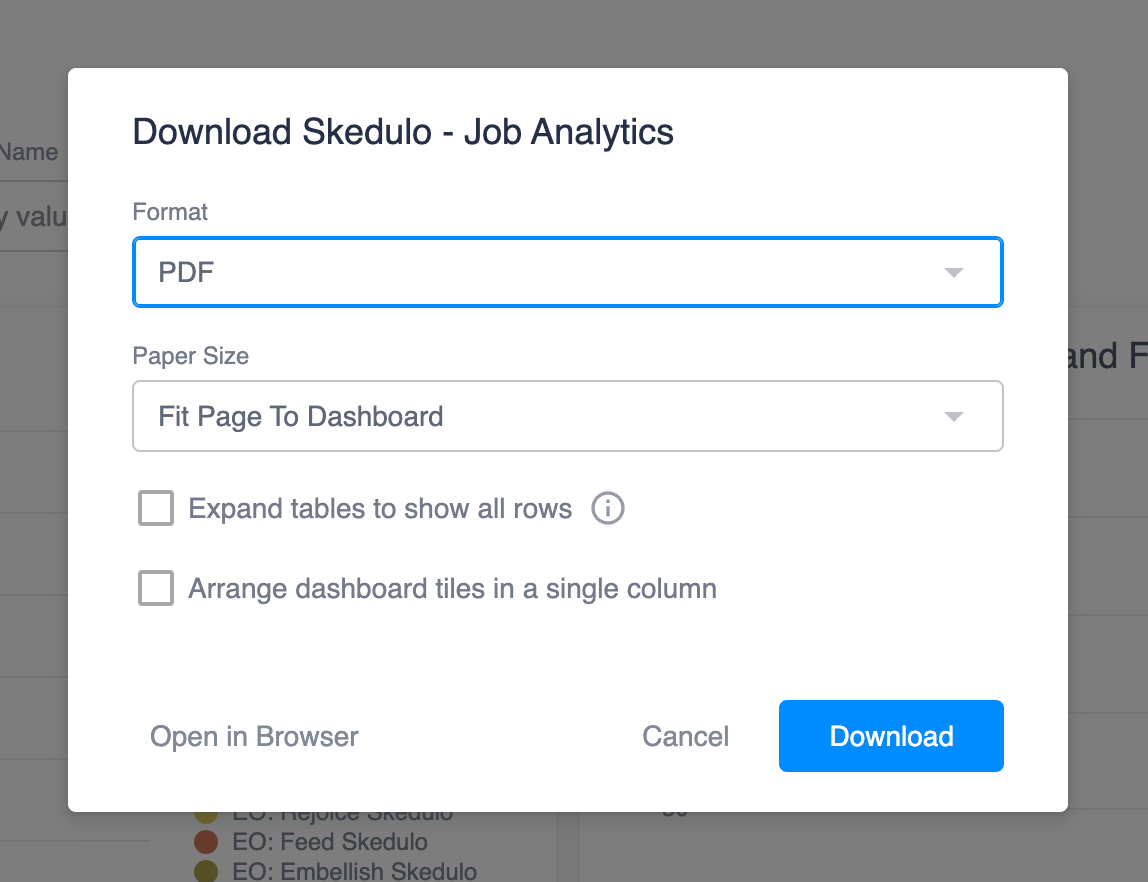Screen dimensions: 1148x882
Task: Enable Expand tables to show all rows
Action: (155, 508)
